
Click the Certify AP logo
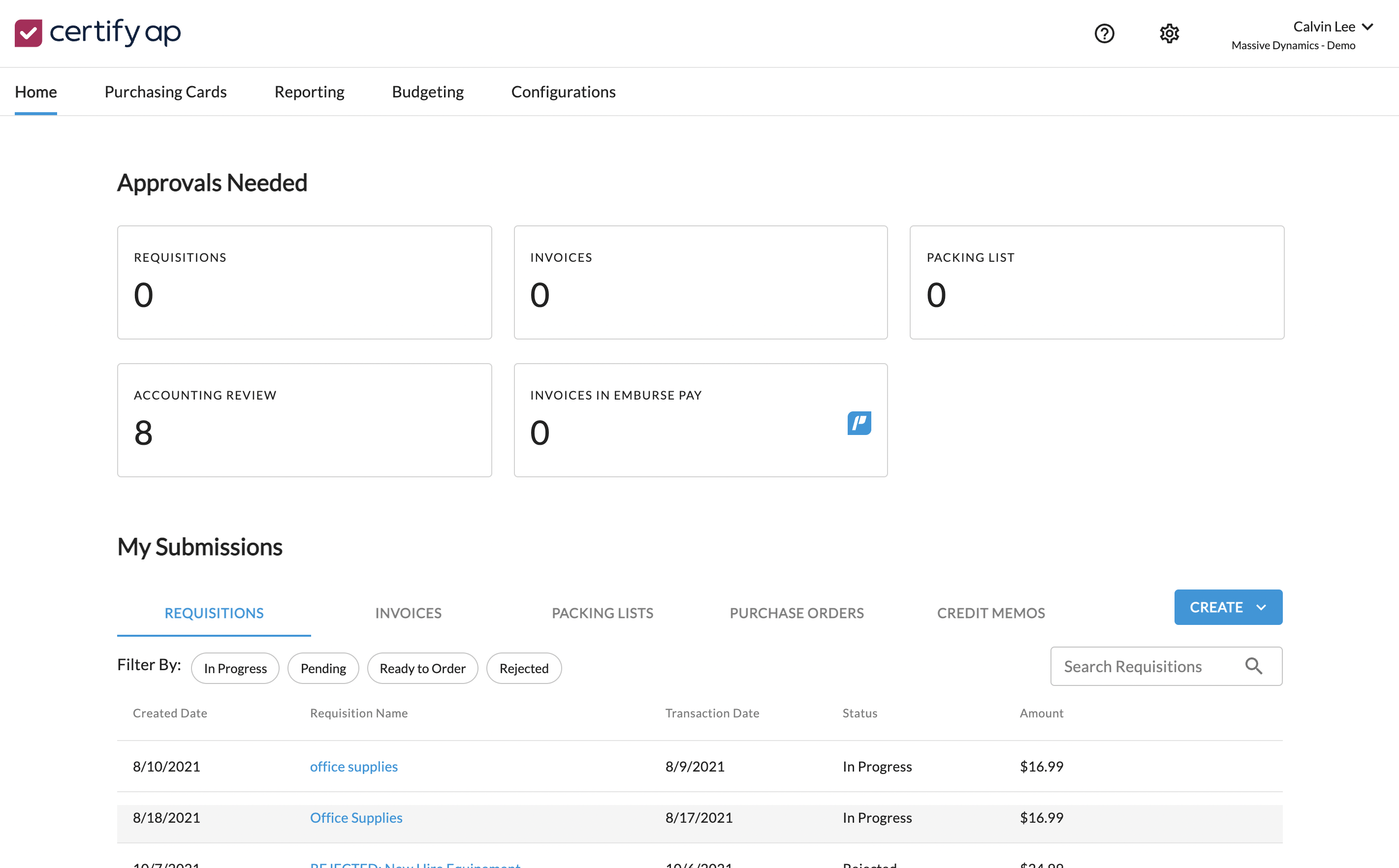point(97,32)
